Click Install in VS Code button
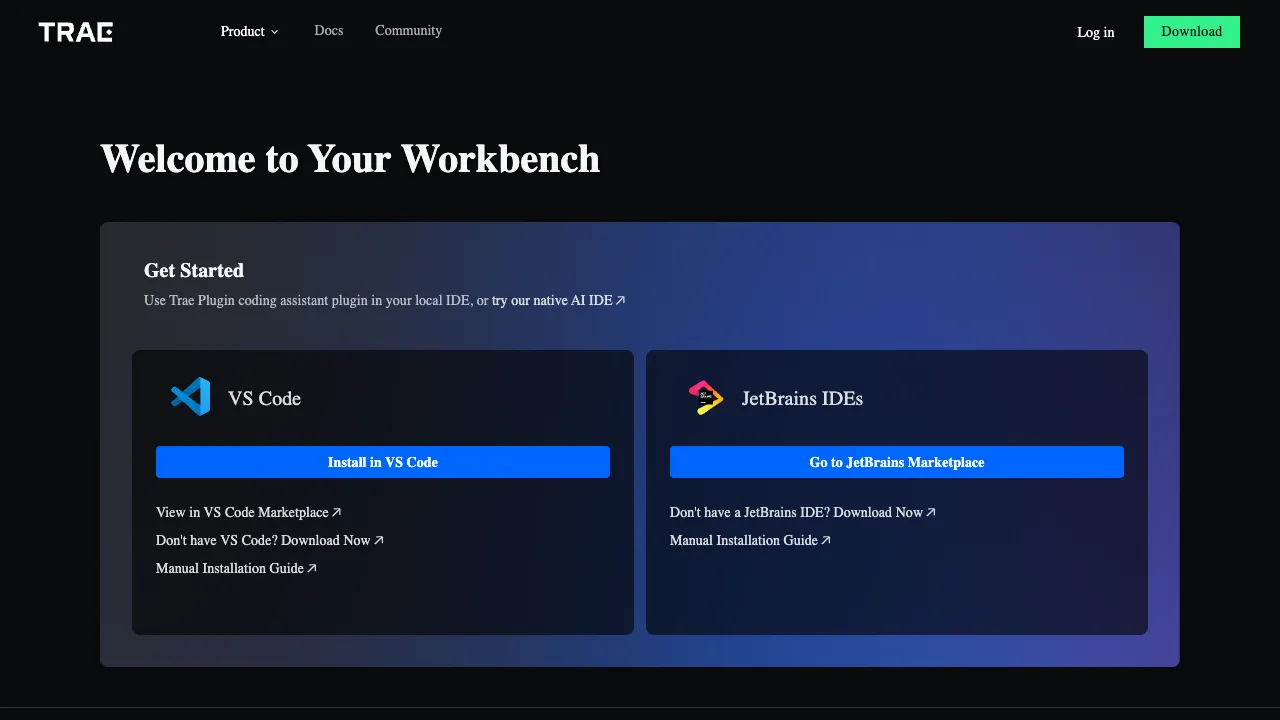The height and width of the screenshot is (720, 1280). click(383, 462)
